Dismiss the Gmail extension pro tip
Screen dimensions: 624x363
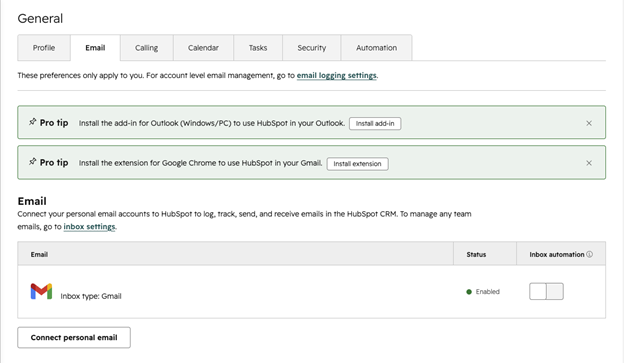(x=589, y=163)
